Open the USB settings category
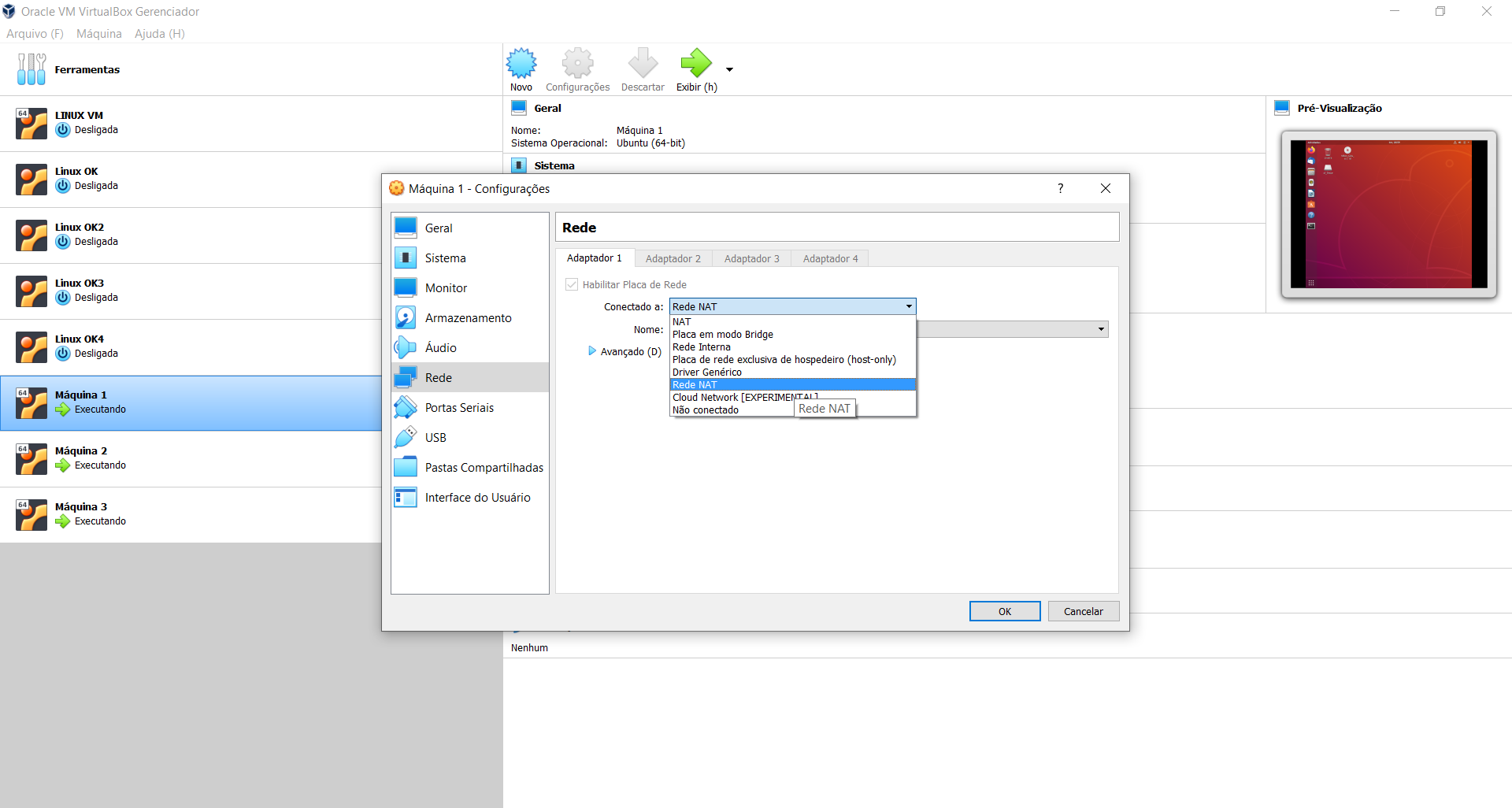 click(470, 437)
